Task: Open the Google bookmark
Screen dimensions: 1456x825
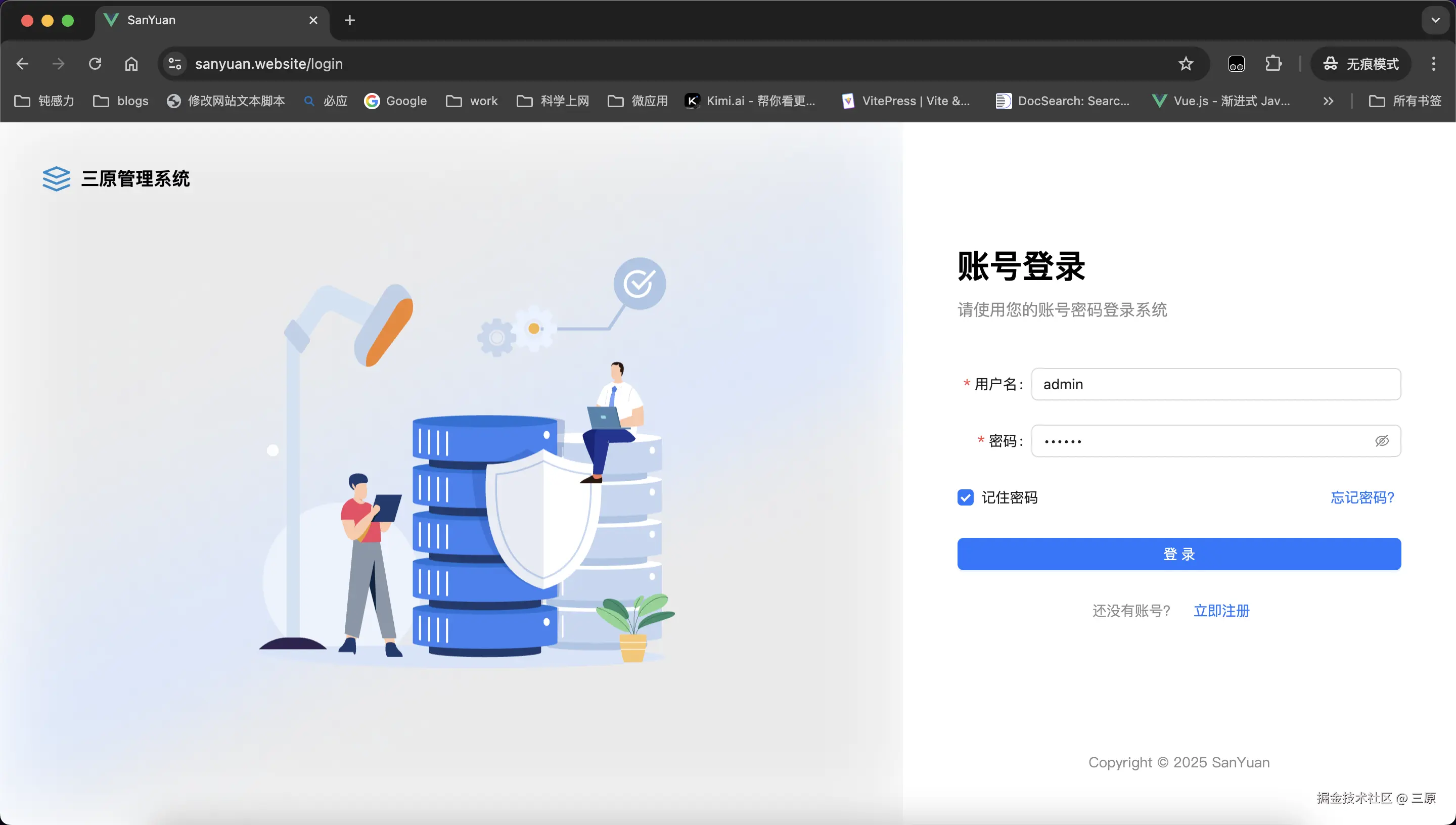Action: tap(395, 100)
